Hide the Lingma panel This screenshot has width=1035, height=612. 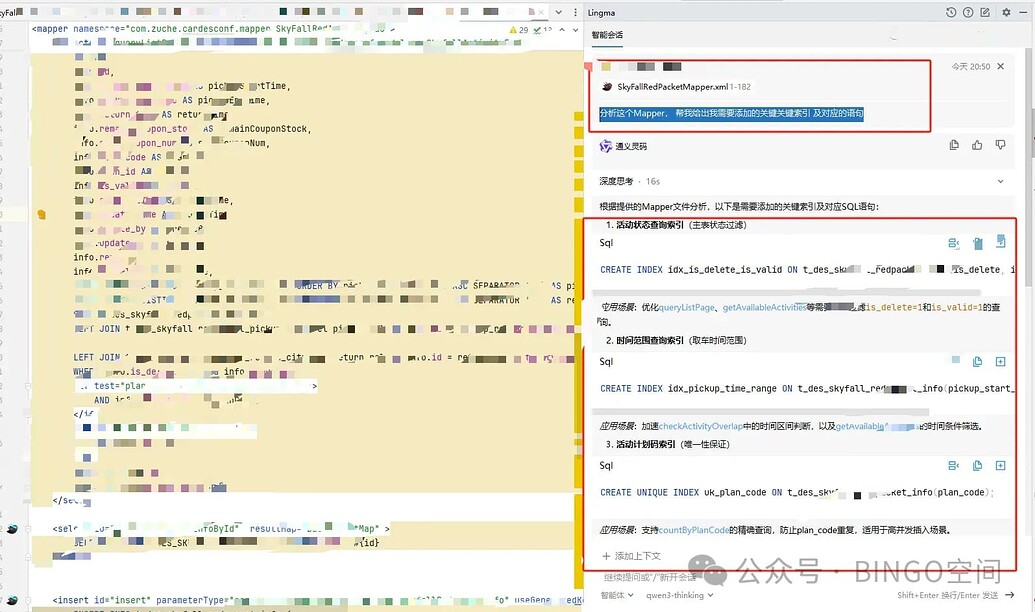coord(1024,13)
